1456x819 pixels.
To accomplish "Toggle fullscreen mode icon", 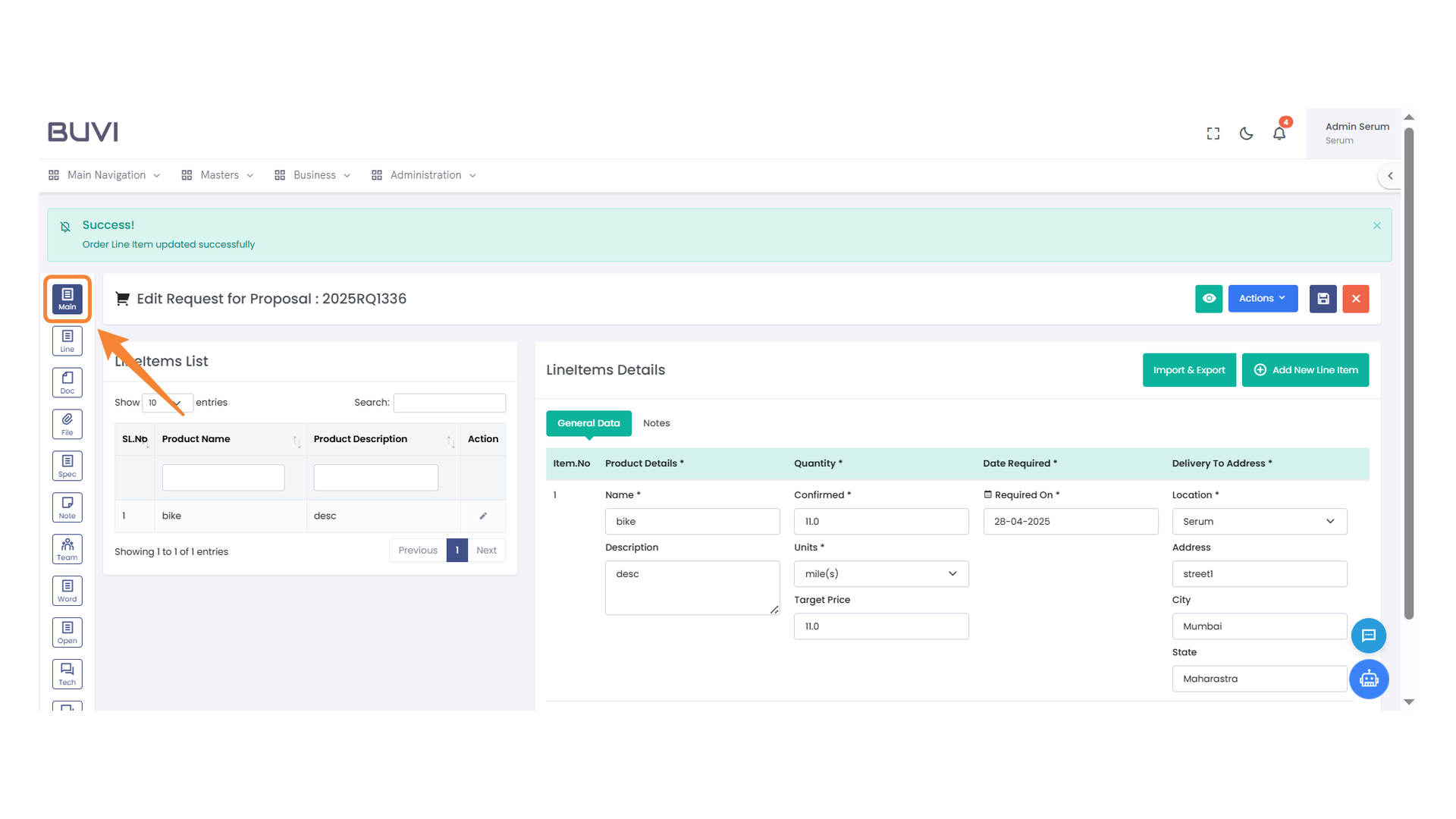I will pos(1213,133).
